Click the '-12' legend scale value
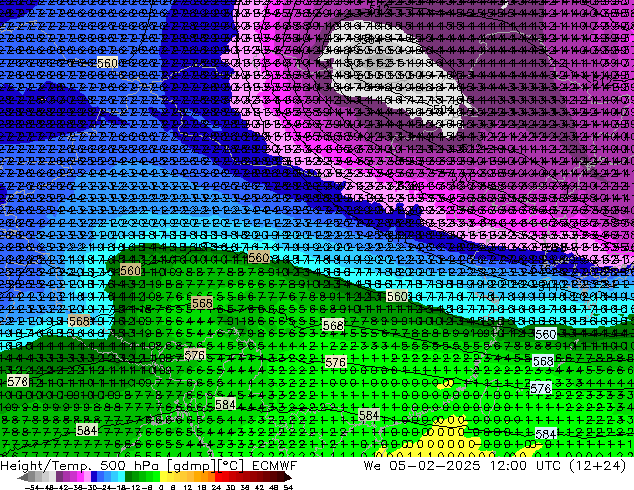This screenshot has height=490, width=634. (x=133, y=488)
